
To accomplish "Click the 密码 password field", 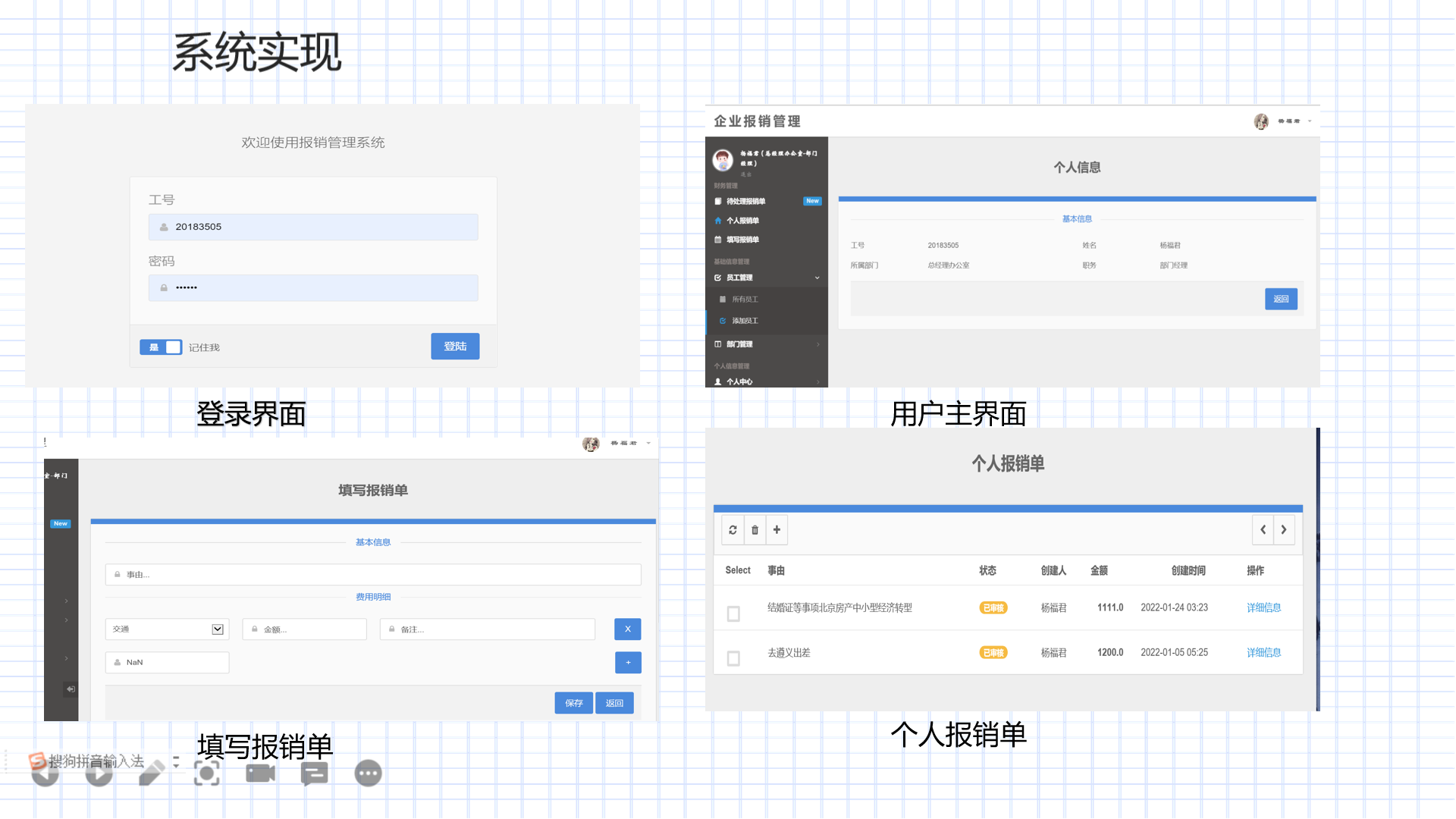I will point(313,287).
